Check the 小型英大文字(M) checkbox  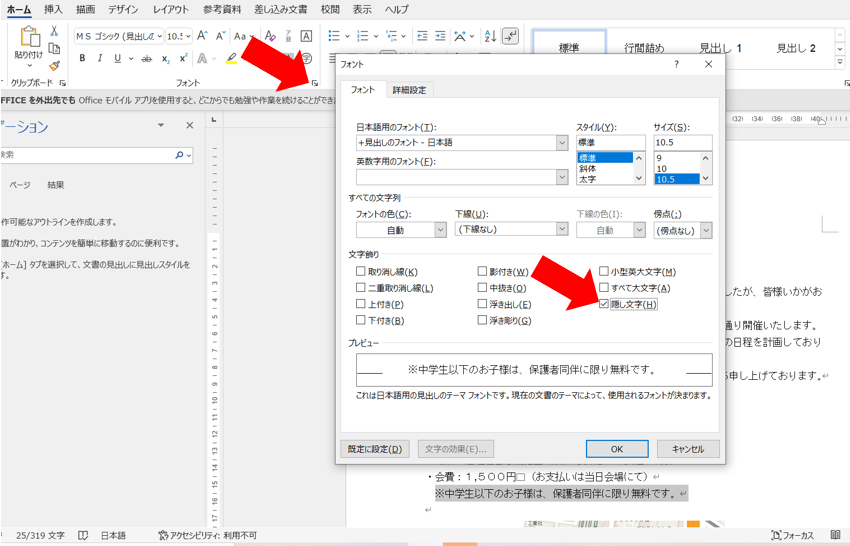click(x=604, y=271)
